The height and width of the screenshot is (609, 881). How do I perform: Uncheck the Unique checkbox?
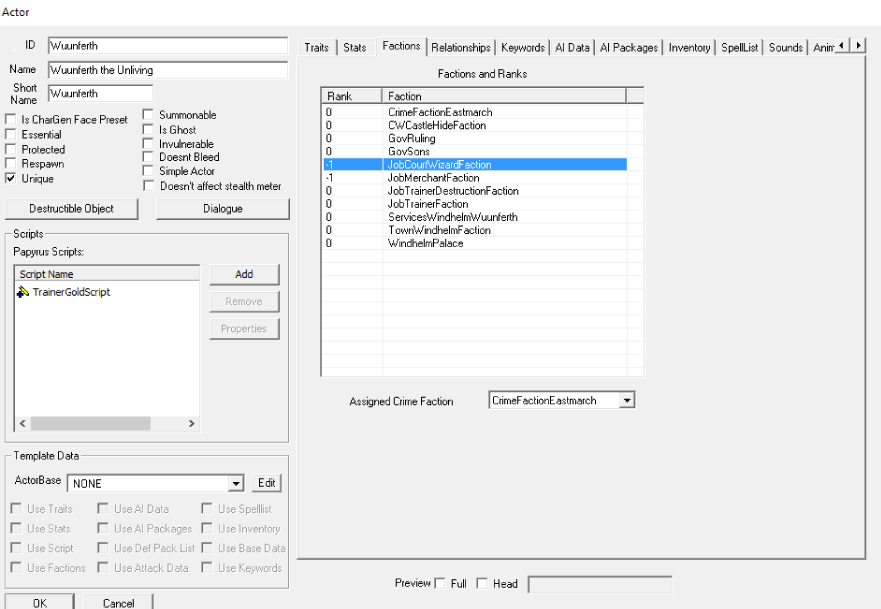tap(10, 178)
